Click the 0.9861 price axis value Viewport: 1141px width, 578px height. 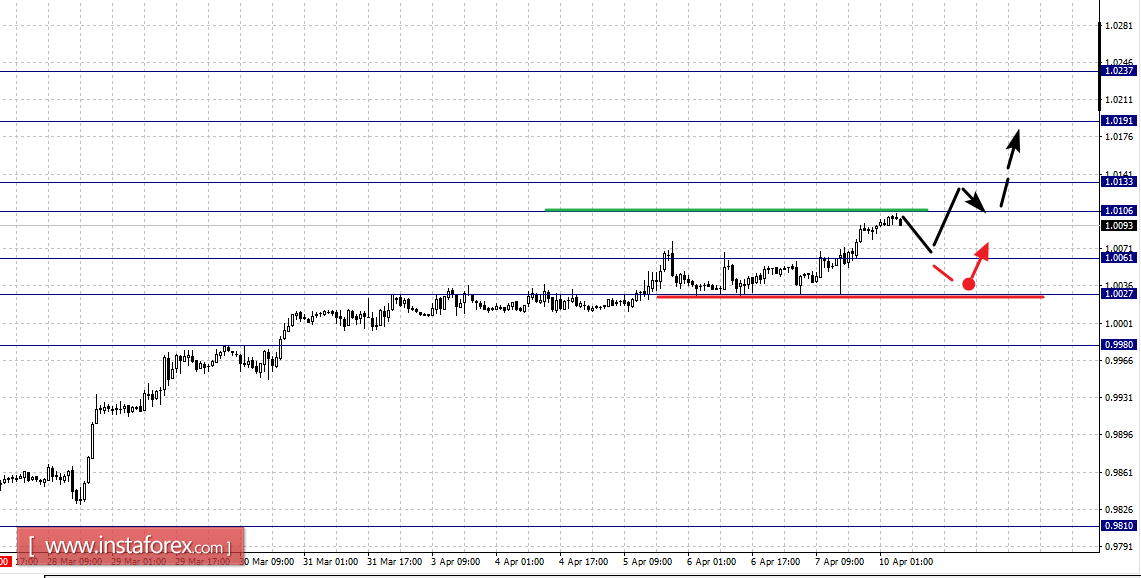click(x=1118, y=472)
